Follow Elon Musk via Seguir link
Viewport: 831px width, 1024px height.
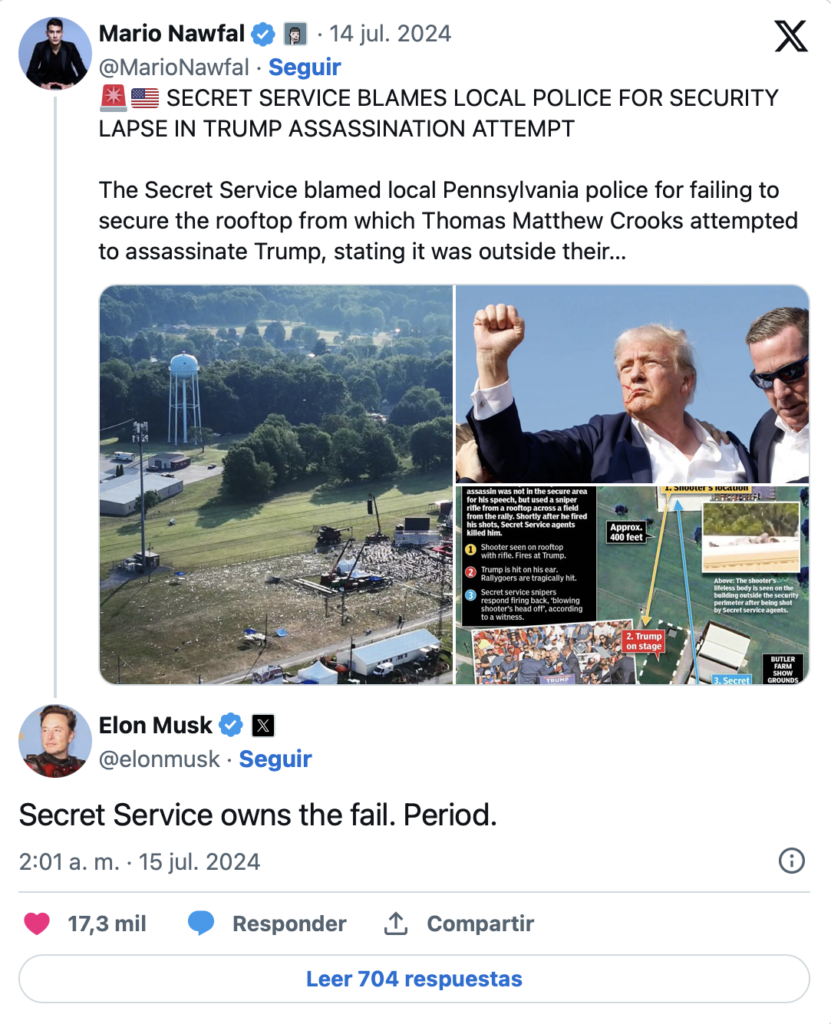(275, 759)
